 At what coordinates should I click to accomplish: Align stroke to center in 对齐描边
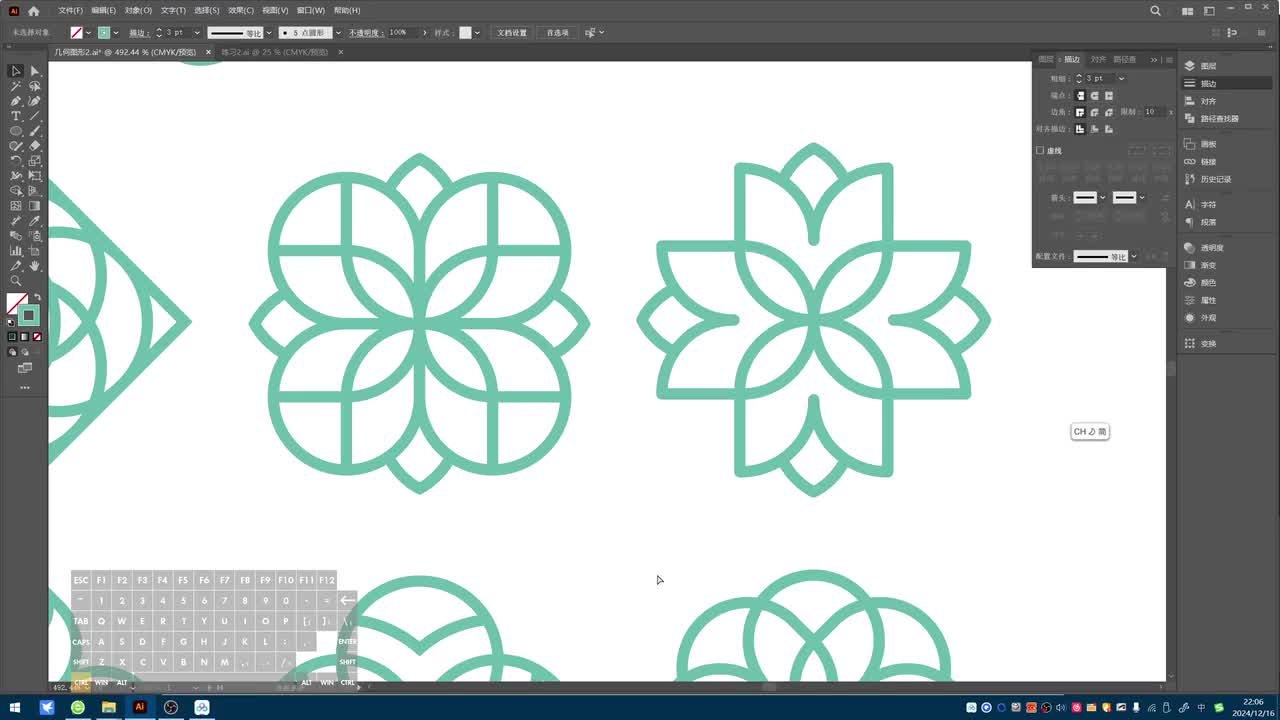tap(1080, 129)
